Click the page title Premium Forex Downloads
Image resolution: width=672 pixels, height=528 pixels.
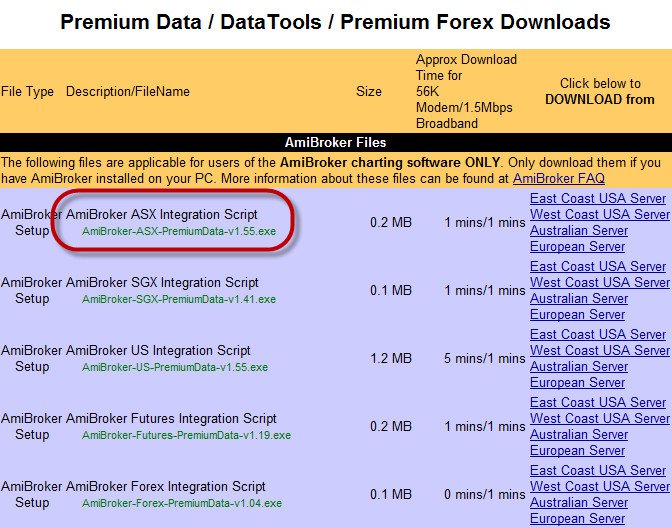click(475, 22)
